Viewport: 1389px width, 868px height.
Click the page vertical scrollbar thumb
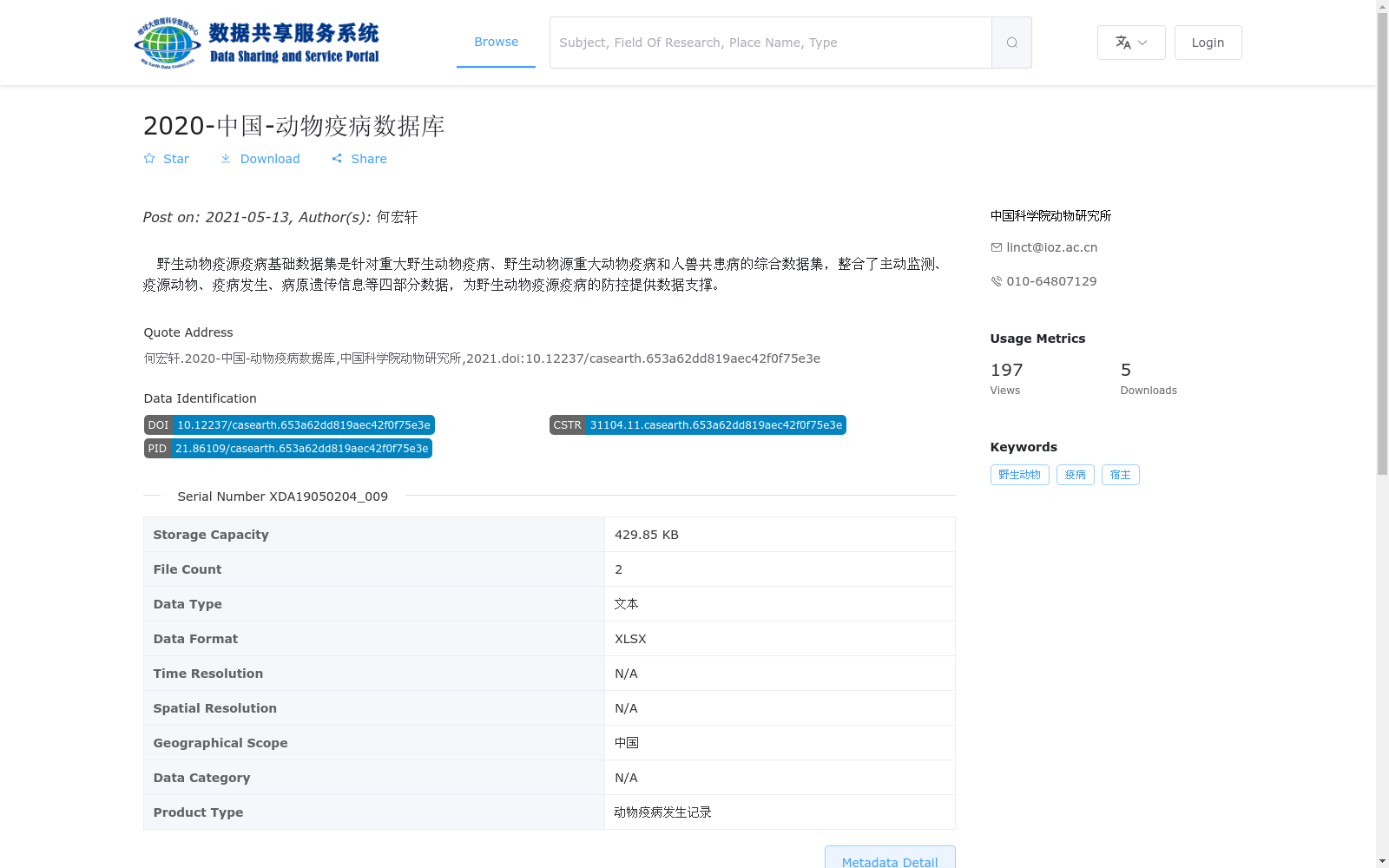pos(1382,243)
